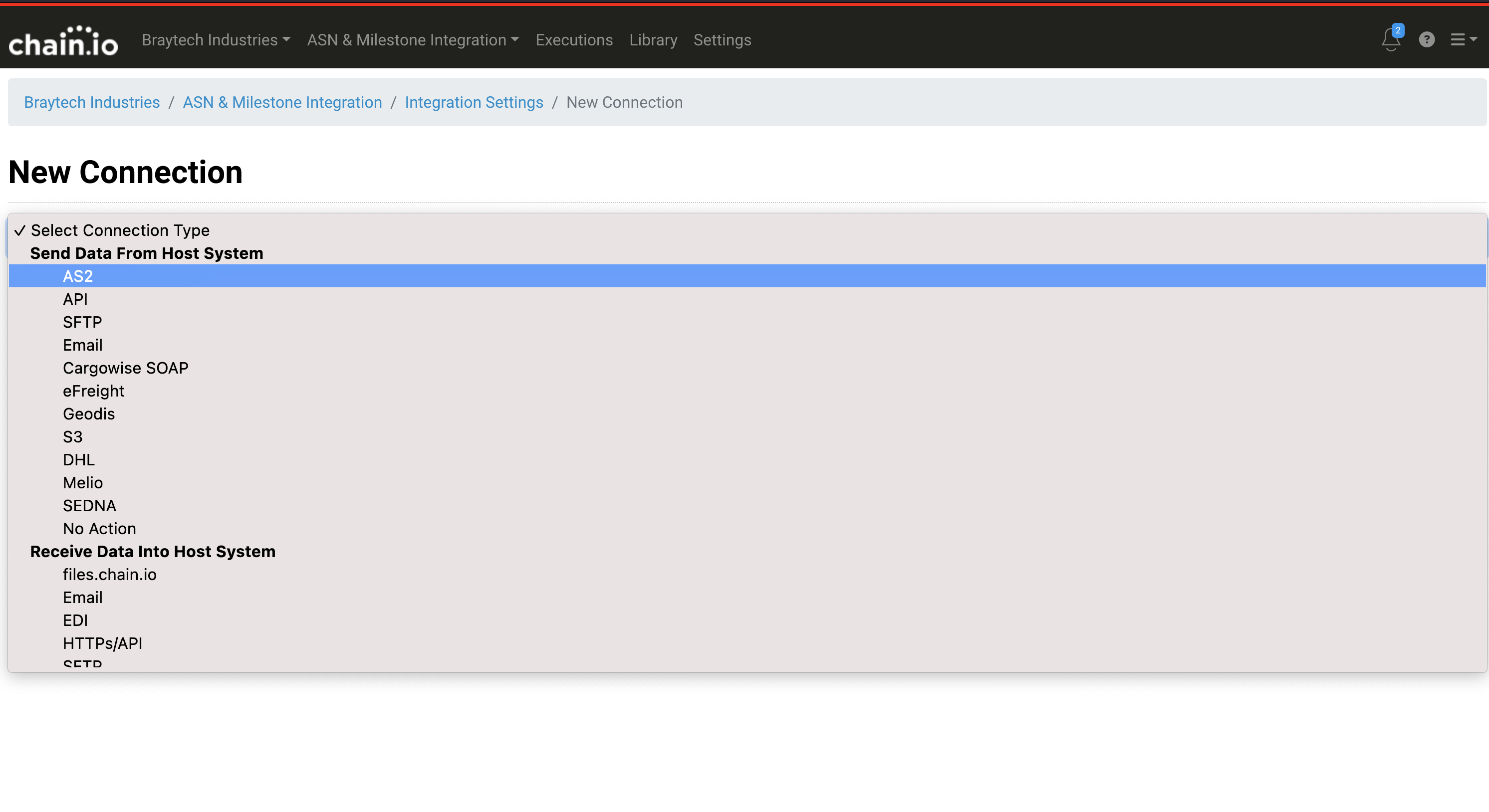Open the notifications bell icon
Viewport: 1489px width, 812px height.
(x=1391, y=39)
